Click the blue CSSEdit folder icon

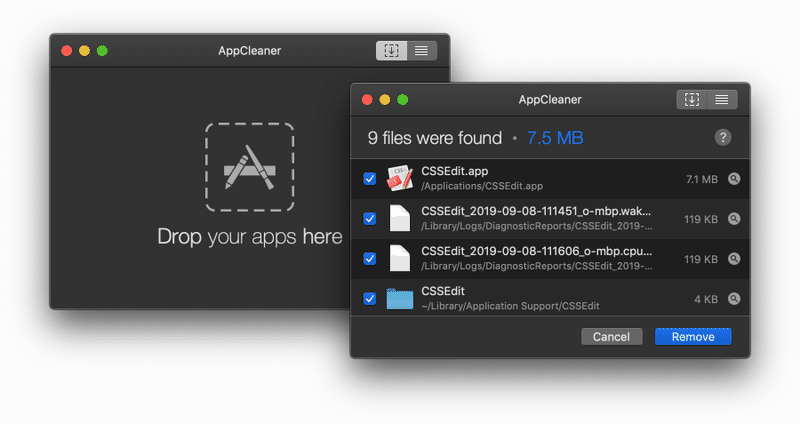[x=399, y=298]
